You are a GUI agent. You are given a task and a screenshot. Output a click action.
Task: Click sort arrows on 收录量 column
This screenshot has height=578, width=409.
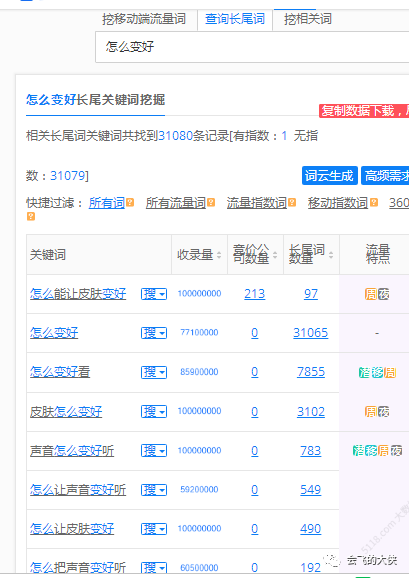219,255
